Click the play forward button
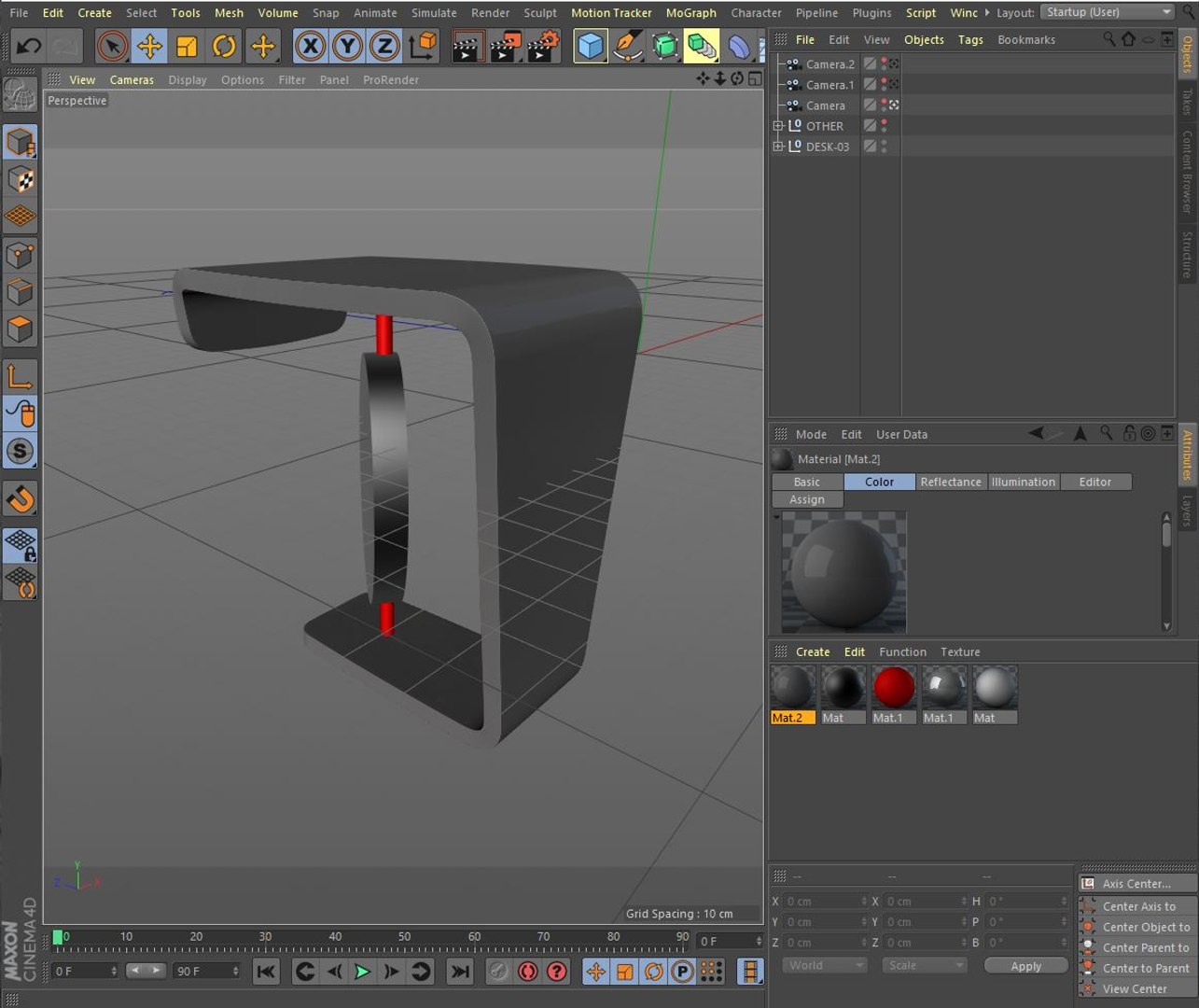Screen dimensions: 1199x1008 pyautogui.click(x=362, y=972)
